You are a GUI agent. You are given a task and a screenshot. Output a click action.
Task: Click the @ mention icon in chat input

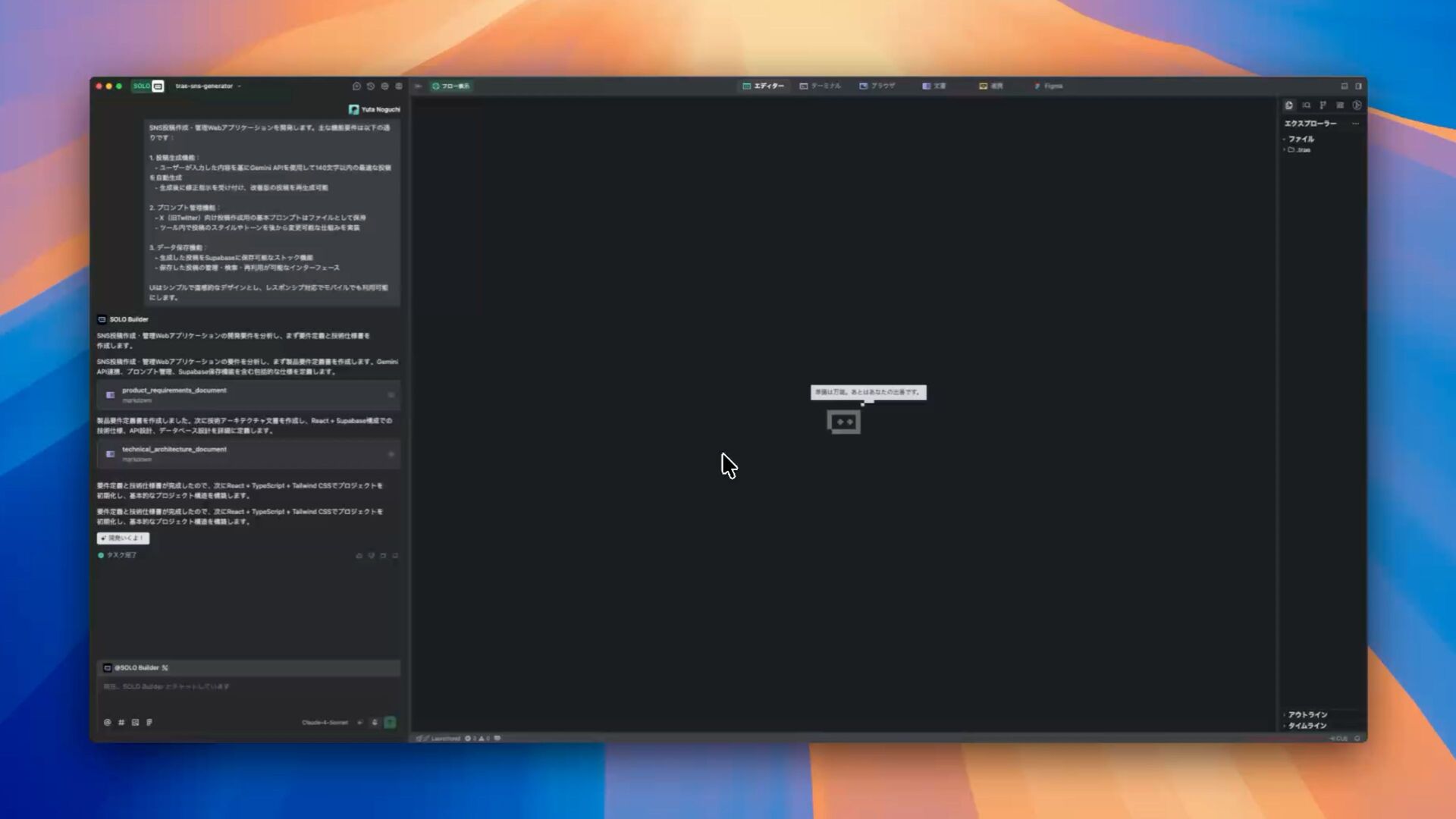107,723
